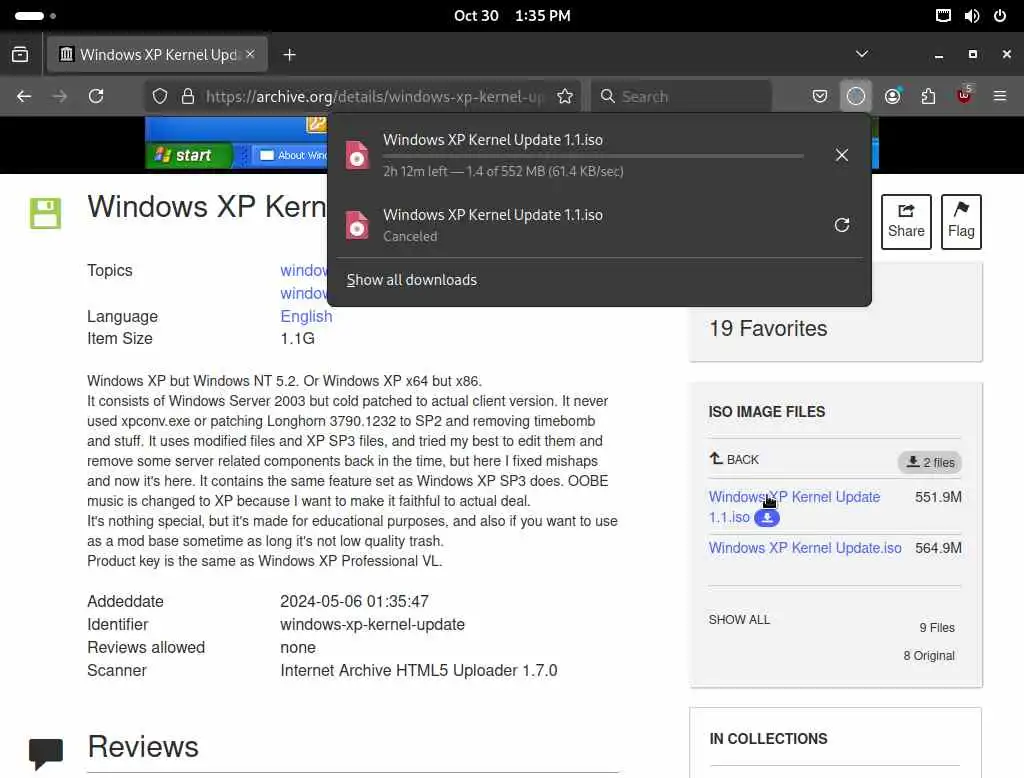
Task: Open the Extensions puzzle icon
Action: 928,97
